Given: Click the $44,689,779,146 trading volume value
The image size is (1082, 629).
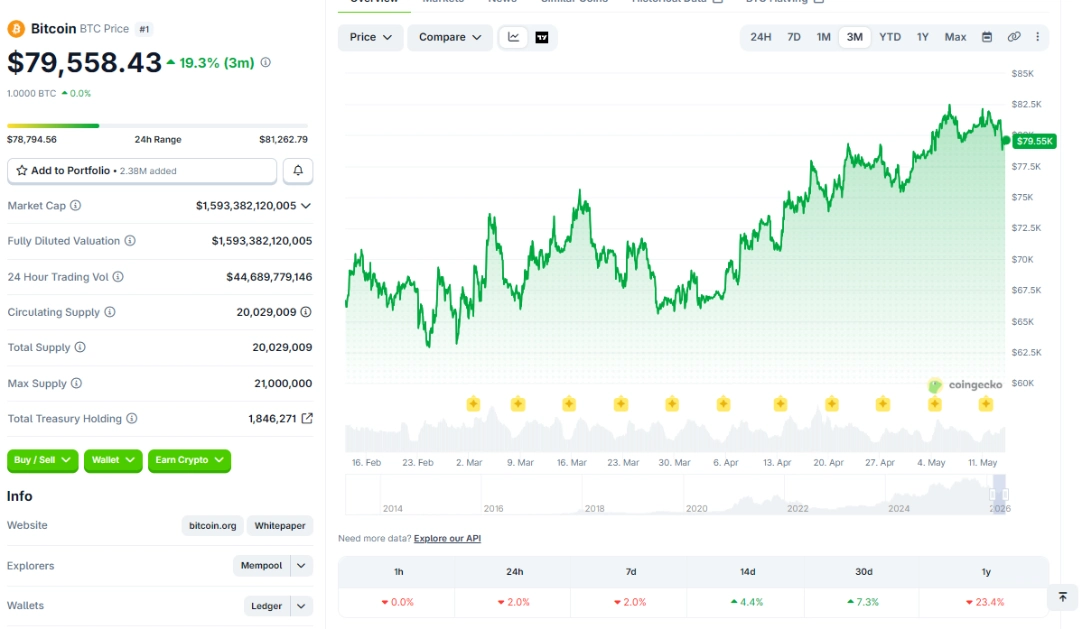Looking at the screenshot, I should [x=269, y=277].
